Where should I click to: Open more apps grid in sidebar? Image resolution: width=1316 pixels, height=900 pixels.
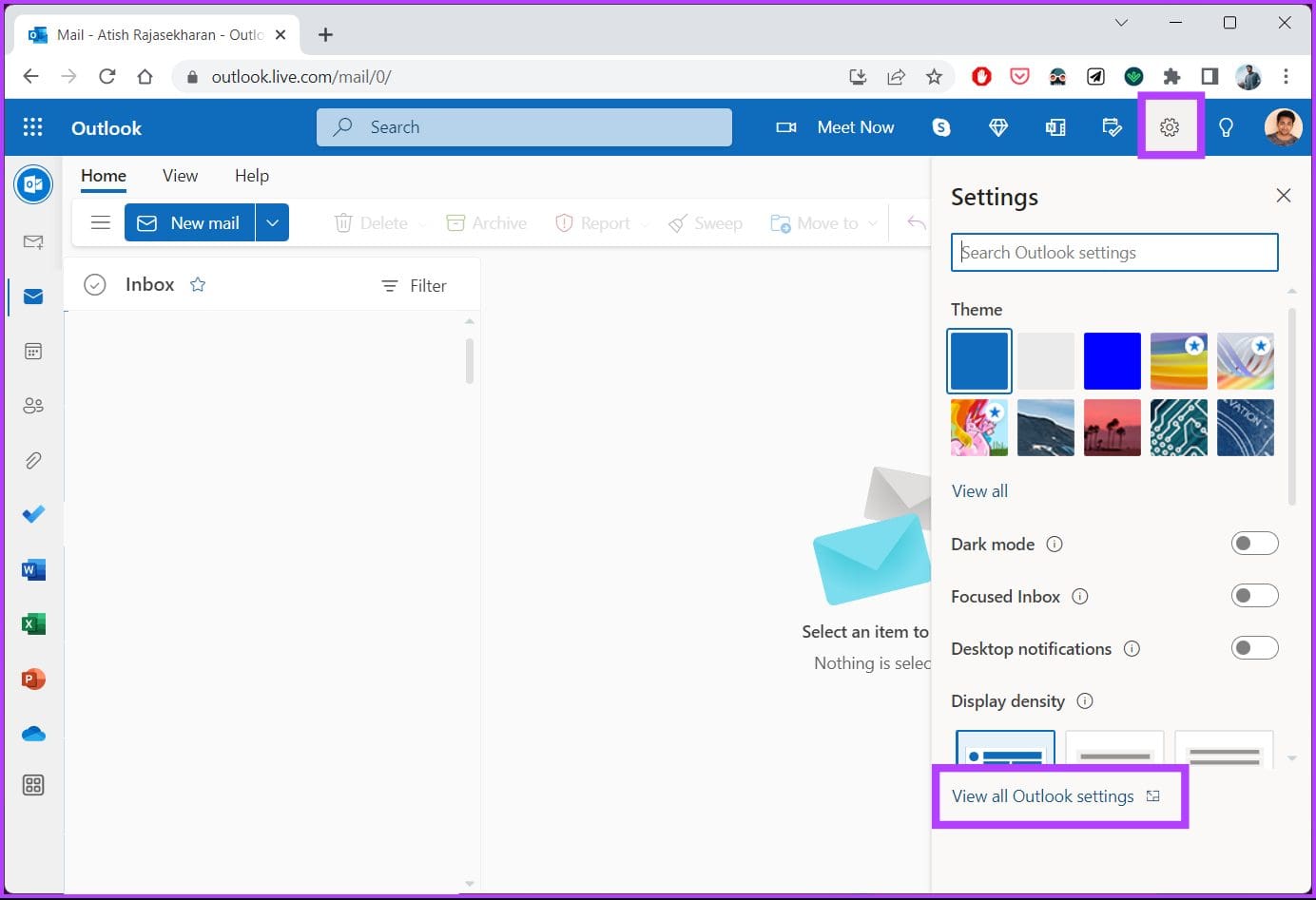[x=33, y=785]
